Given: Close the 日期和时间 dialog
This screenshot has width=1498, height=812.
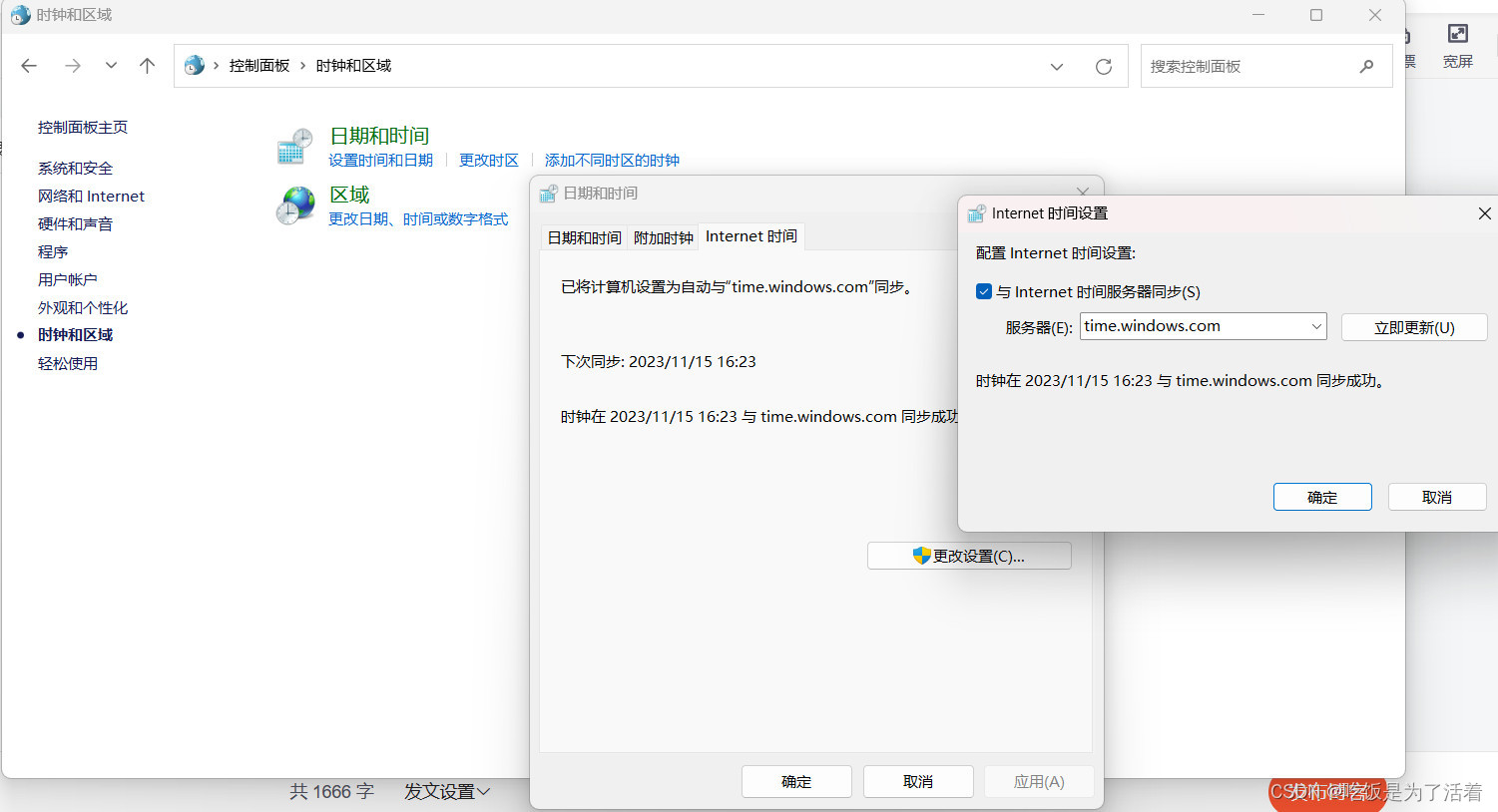Looking at the screenshot, I should [1084, 191].
